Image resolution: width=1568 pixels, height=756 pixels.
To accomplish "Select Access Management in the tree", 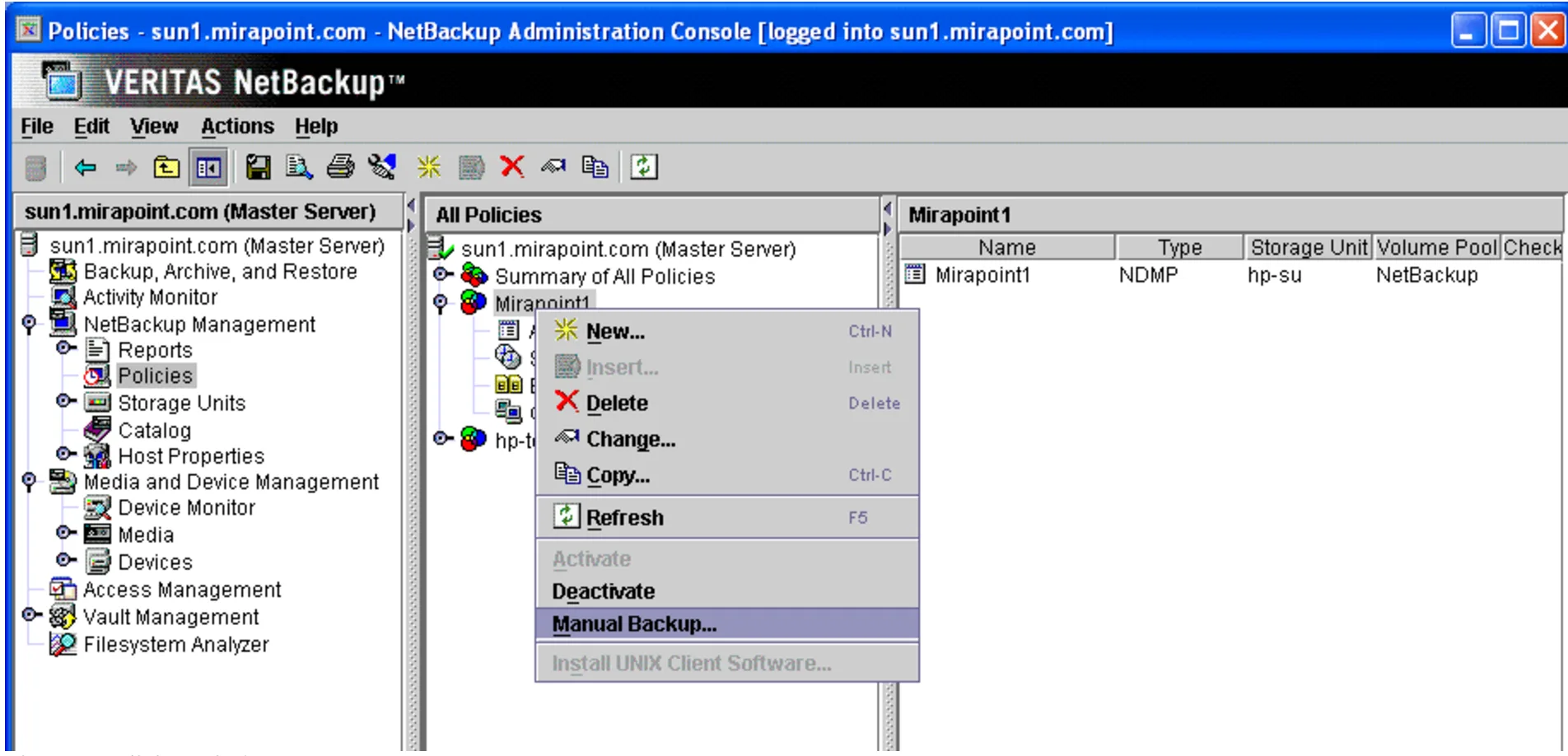I will tap(182, 590).
